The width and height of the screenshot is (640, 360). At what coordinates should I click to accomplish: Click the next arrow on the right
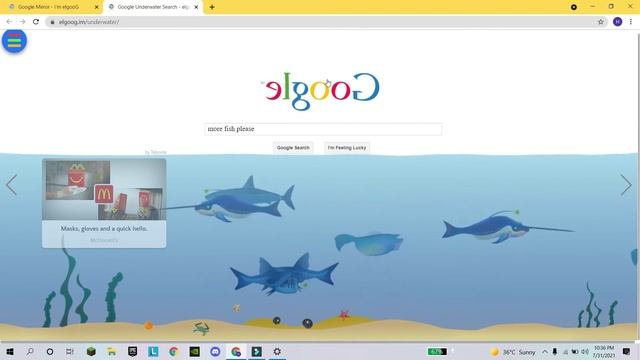click(x=626, y=185)
